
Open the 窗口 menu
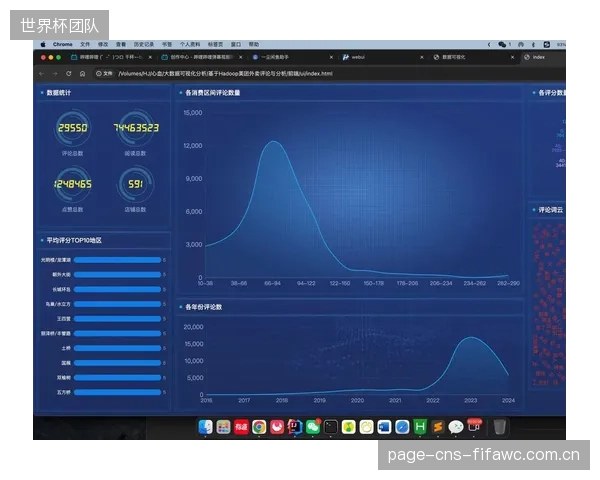(236, 44)
